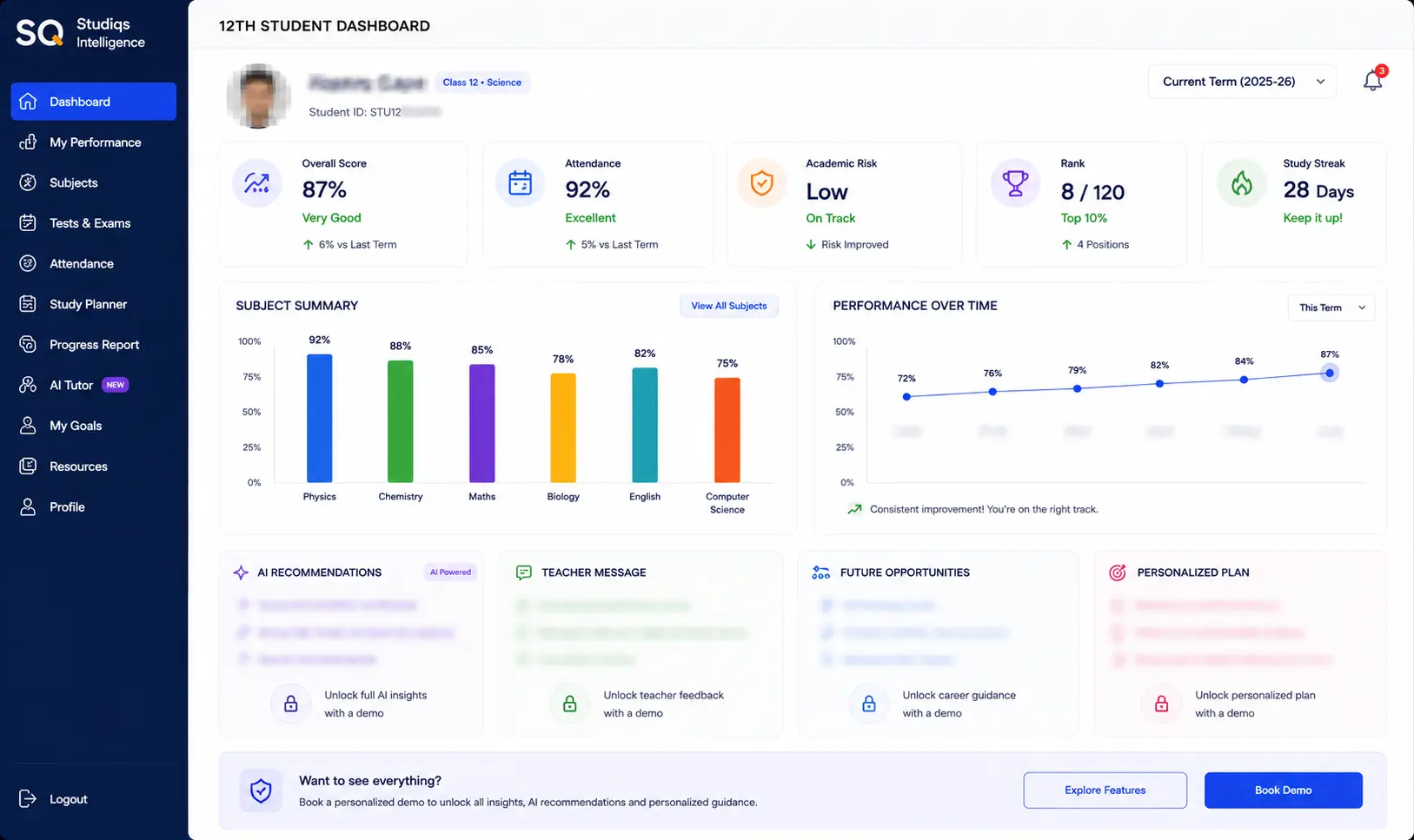Click the Book Demo button

(x=1283, y=790)
